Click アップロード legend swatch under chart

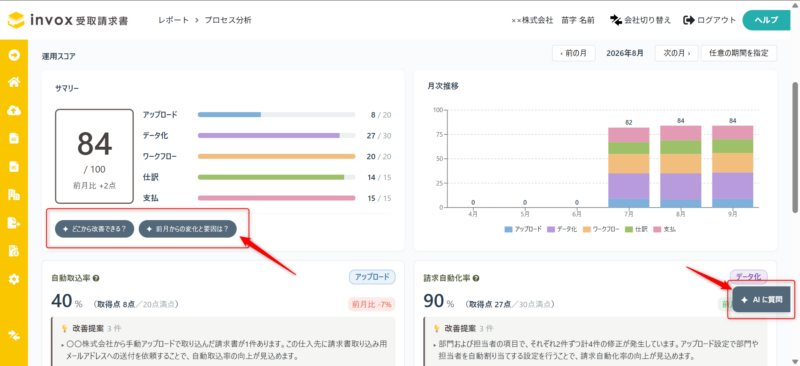point(508,229)
